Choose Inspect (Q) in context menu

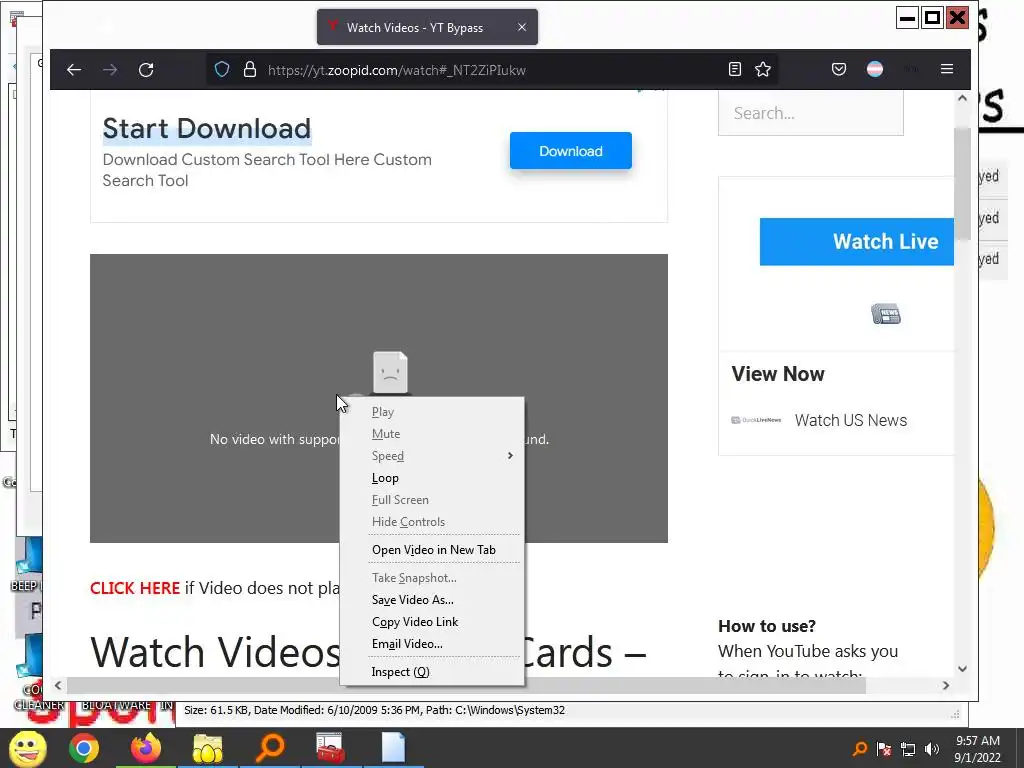click(x=432, y=672)
